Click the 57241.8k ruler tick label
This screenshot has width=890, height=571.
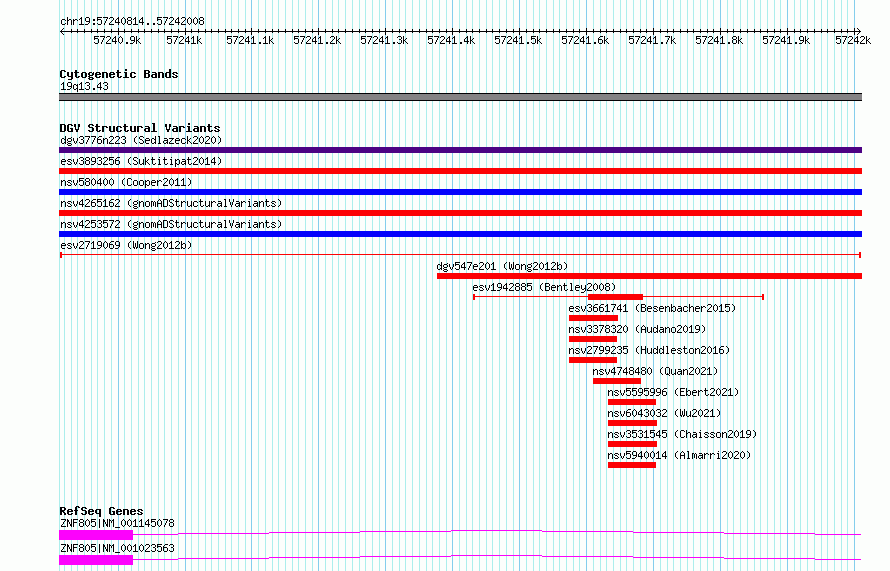coord(719,40)
